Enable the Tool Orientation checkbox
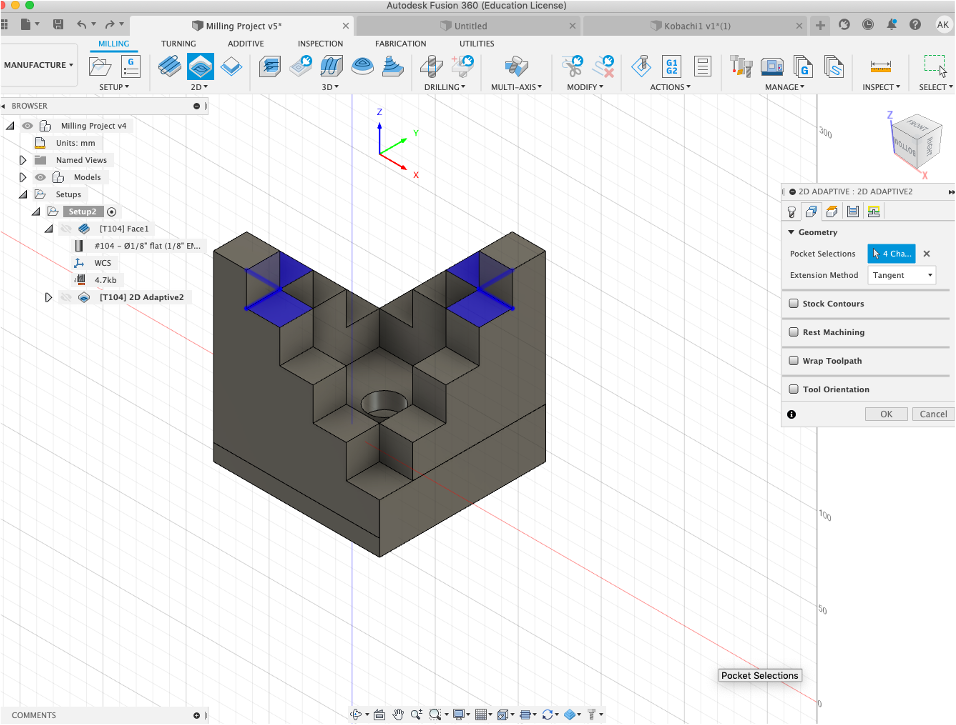956x725 pixels. tap(794, 389)
